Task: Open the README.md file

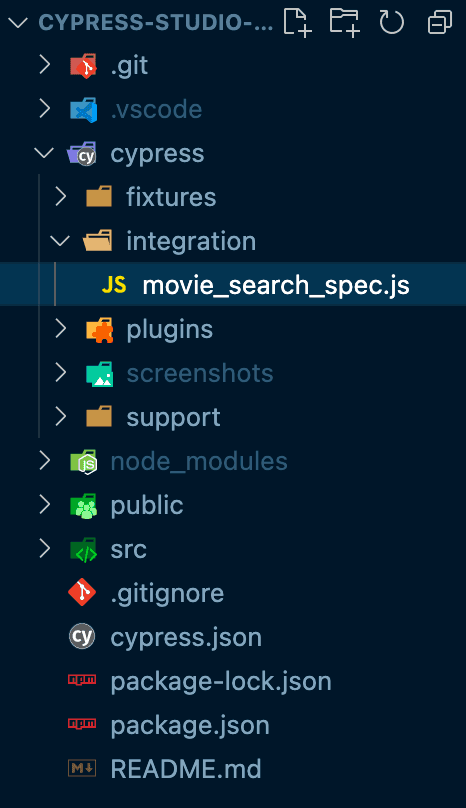Action: 186,769
